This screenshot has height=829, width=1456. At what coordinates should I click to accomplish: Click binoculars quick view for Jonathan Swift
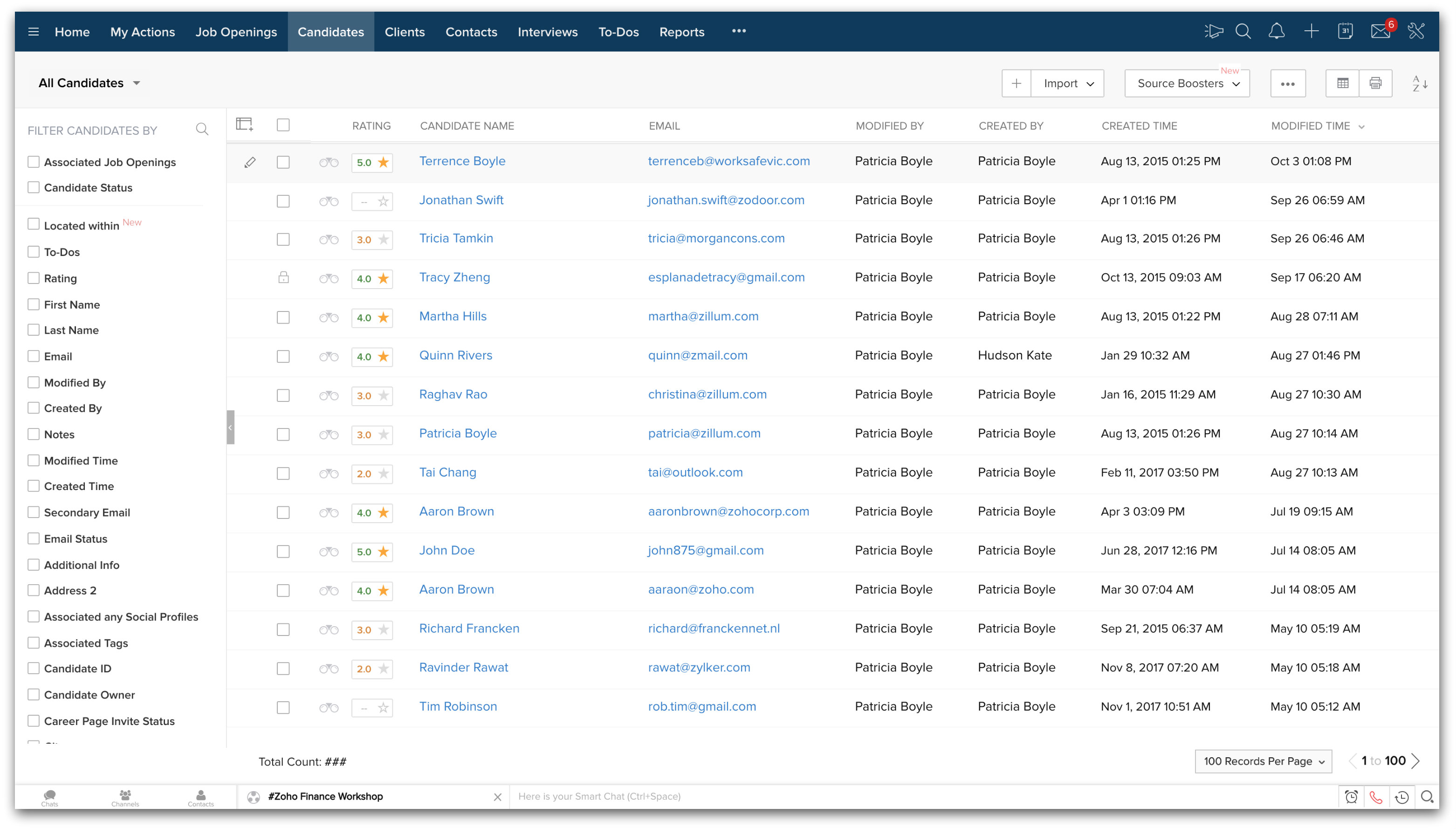[328, 201]
